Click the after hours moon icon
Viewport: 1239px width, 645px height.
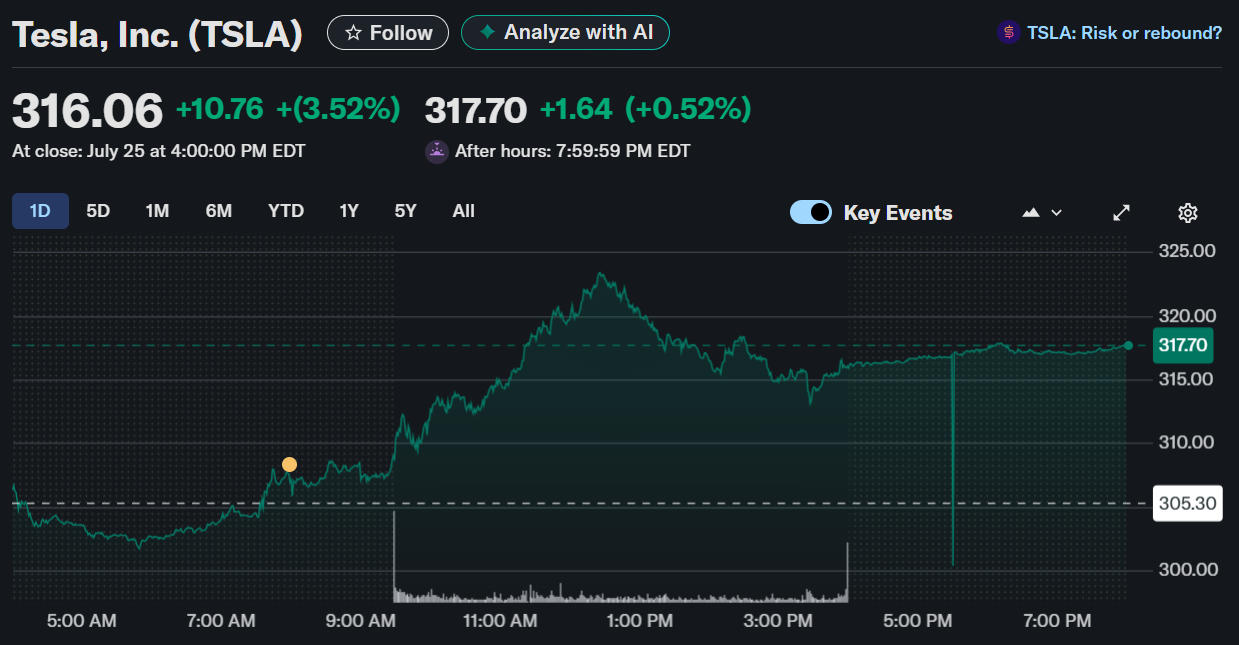coord(437,152)
